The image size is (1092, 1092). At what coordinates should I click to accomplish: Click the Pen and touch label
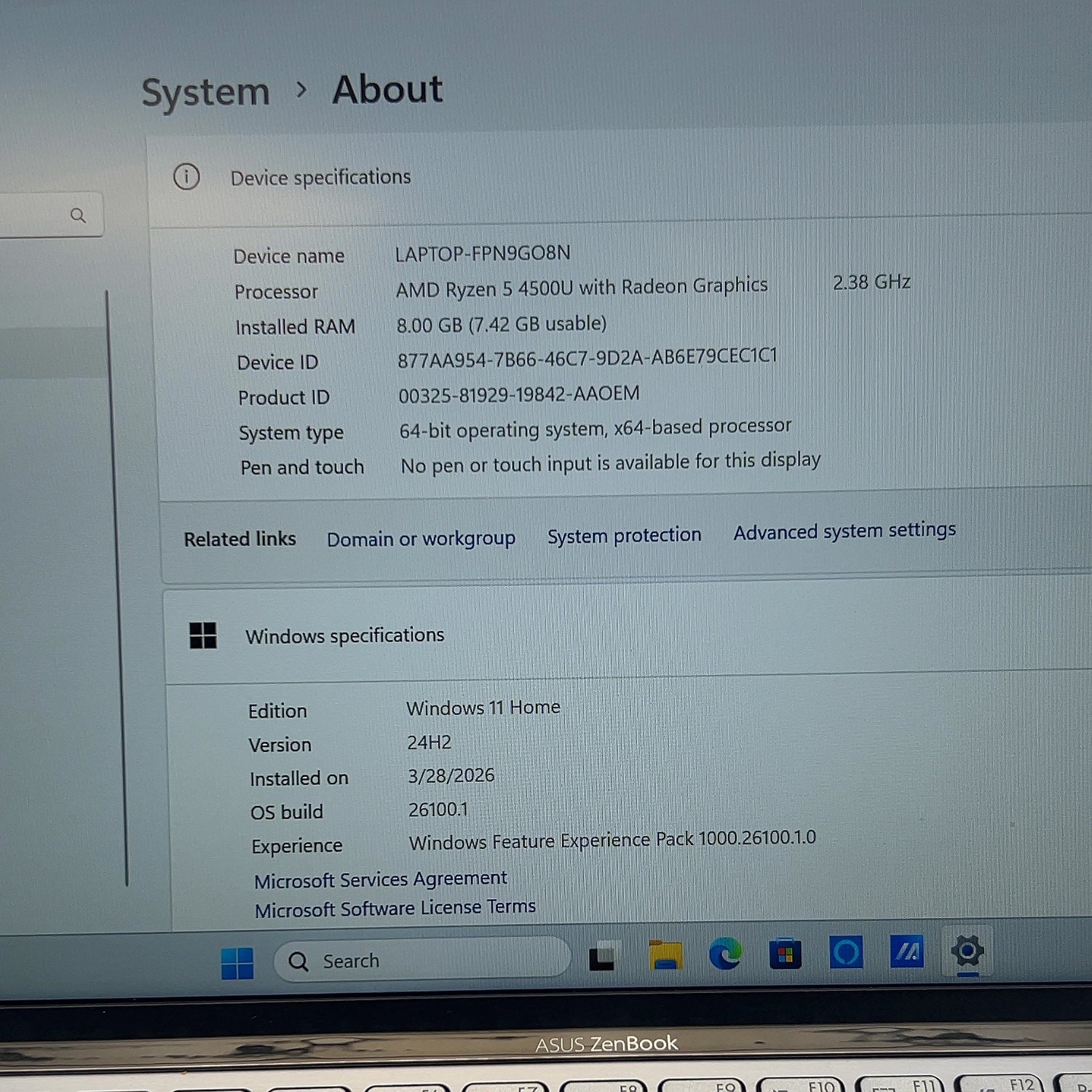(301, 467)
